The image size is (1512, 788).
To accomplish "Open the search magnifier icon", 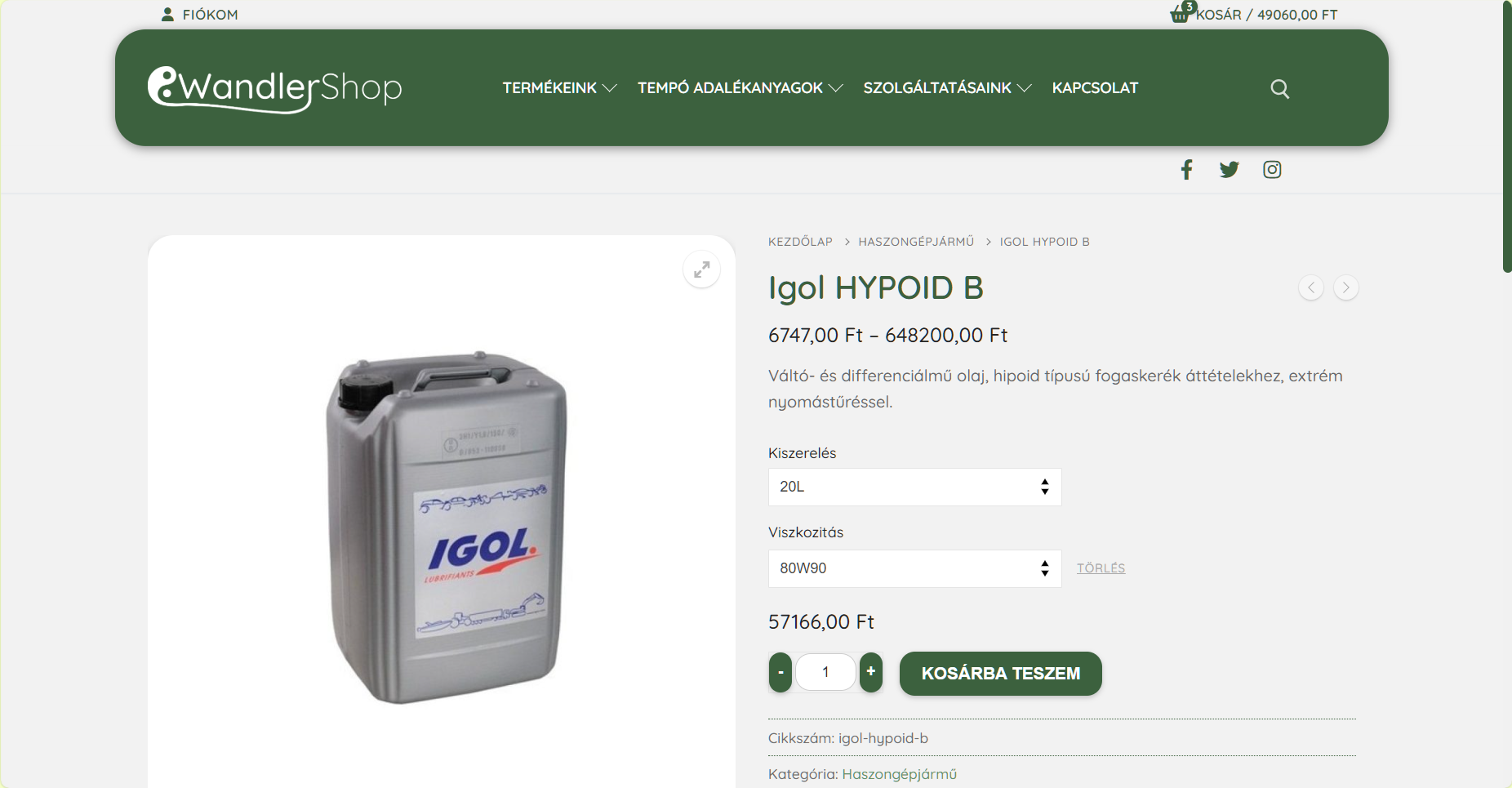I will [x=1279, y=88].
